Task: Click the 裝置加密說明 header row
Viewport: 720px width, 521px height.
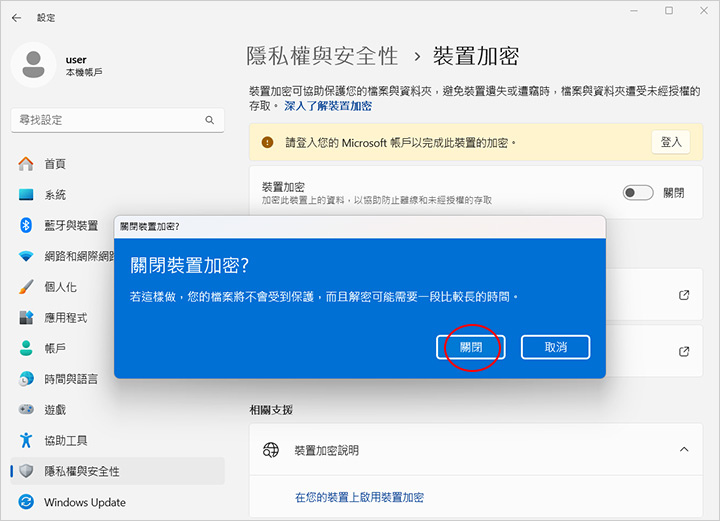Action: click(x=476, y=450)
